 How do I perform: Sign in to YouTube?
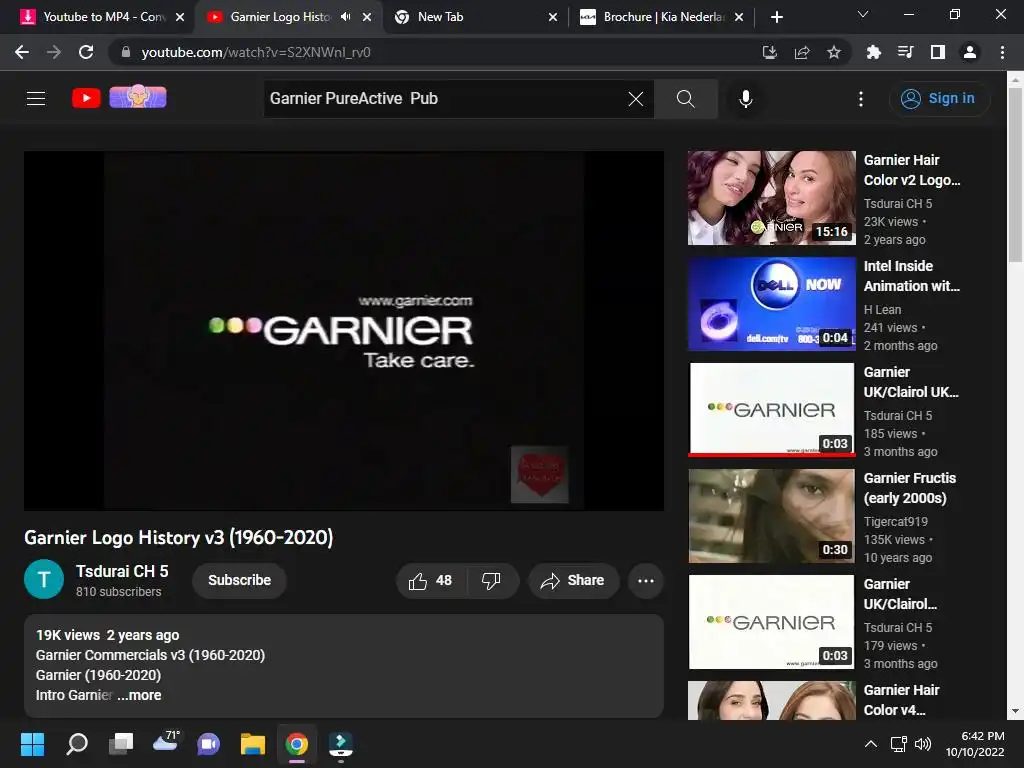[938, 99]
